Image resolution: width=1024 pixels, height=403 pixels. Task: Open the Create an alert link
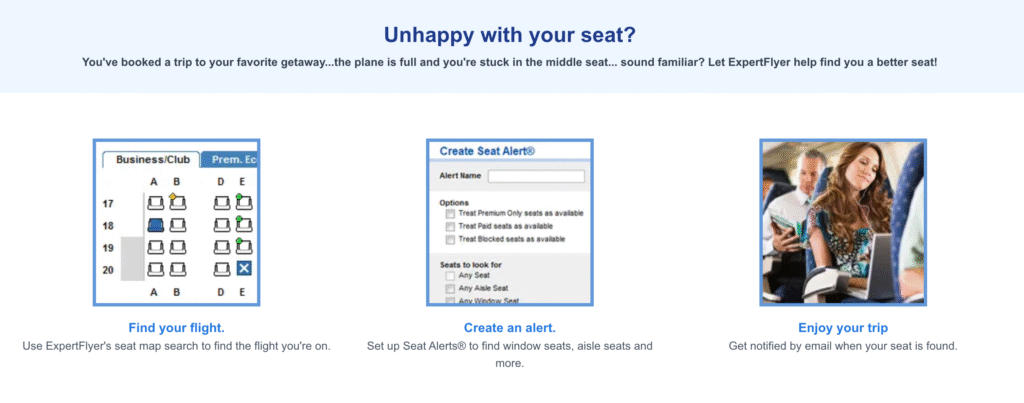509,328
